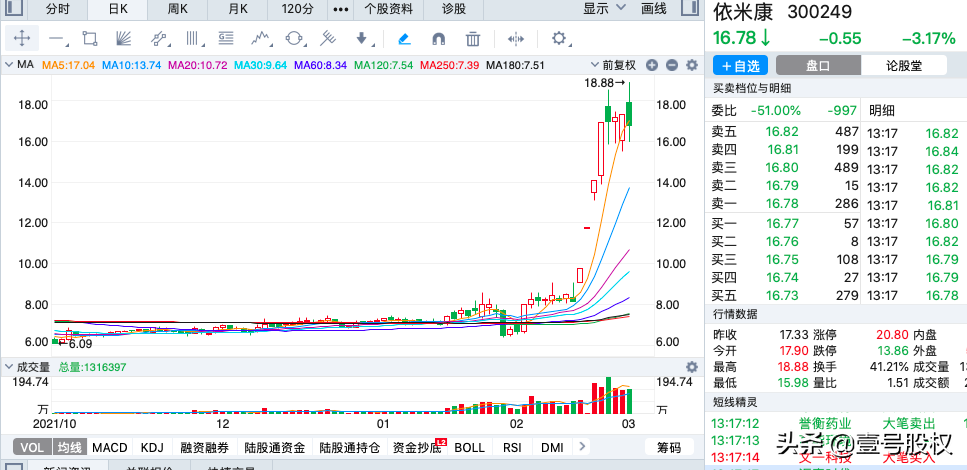
Task: Toggle the VOL indicator button
Action: coord(32,447)
